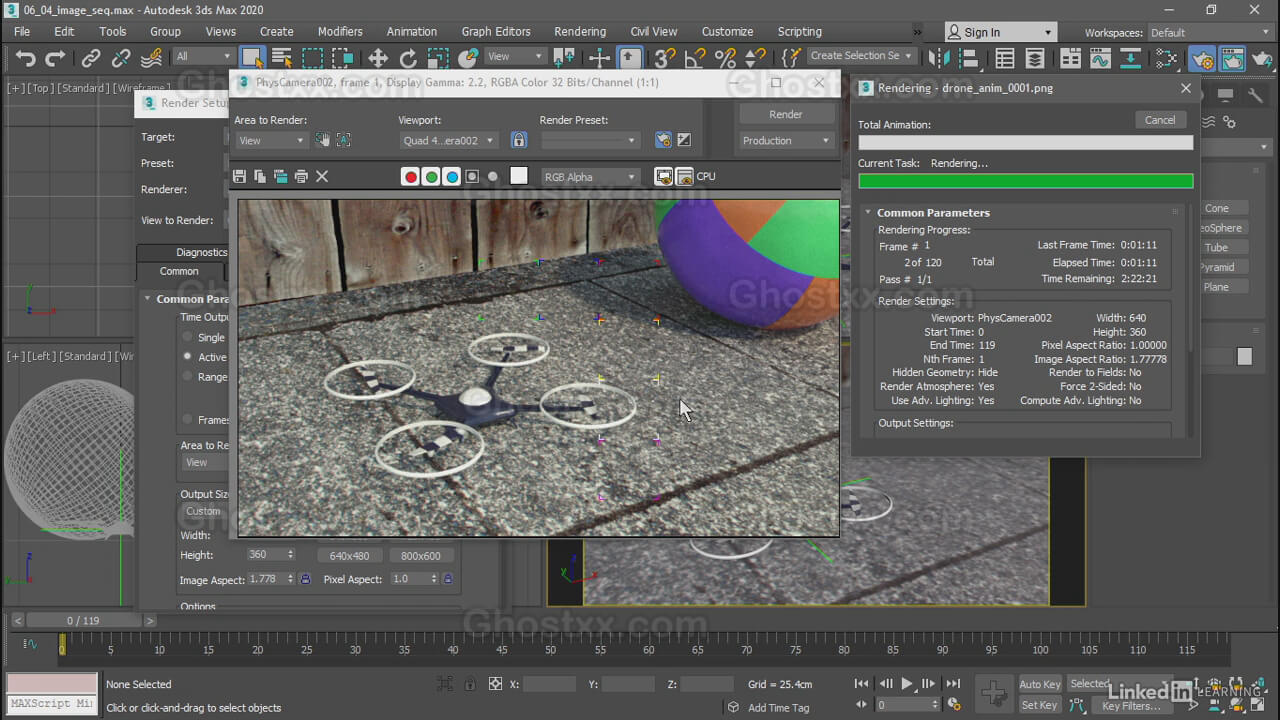Click the Render button
This screenshot has height=720, width=1280.
(x=785, y=114)
